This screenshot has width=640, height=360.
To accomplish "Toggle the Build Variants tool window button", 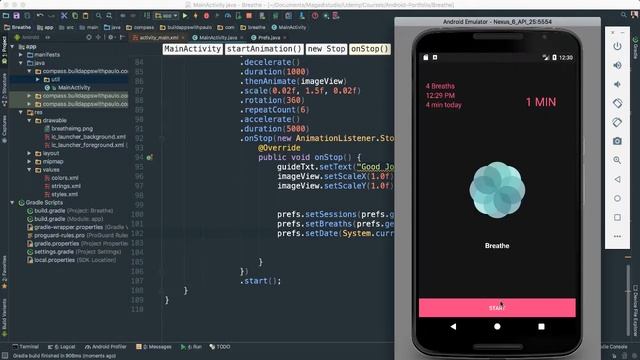I will tap(4, 318).
